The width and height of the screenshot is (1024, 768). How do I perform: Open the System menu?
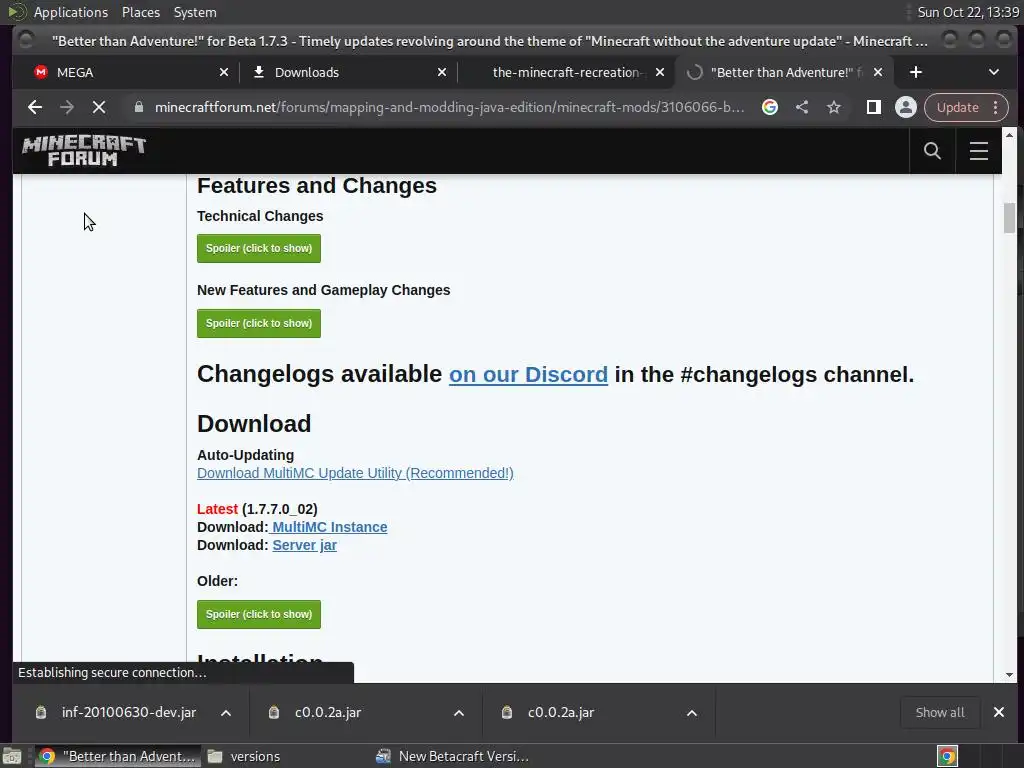coord(195,12)
